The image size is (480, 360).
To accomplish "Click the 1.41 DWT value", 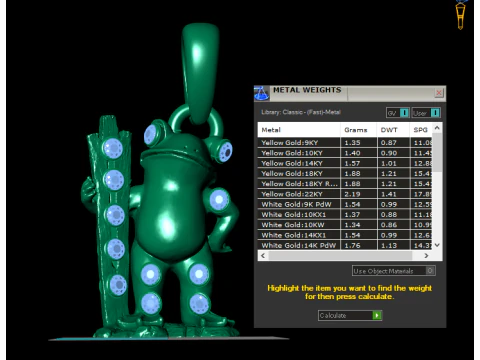I will click(389, 194).
